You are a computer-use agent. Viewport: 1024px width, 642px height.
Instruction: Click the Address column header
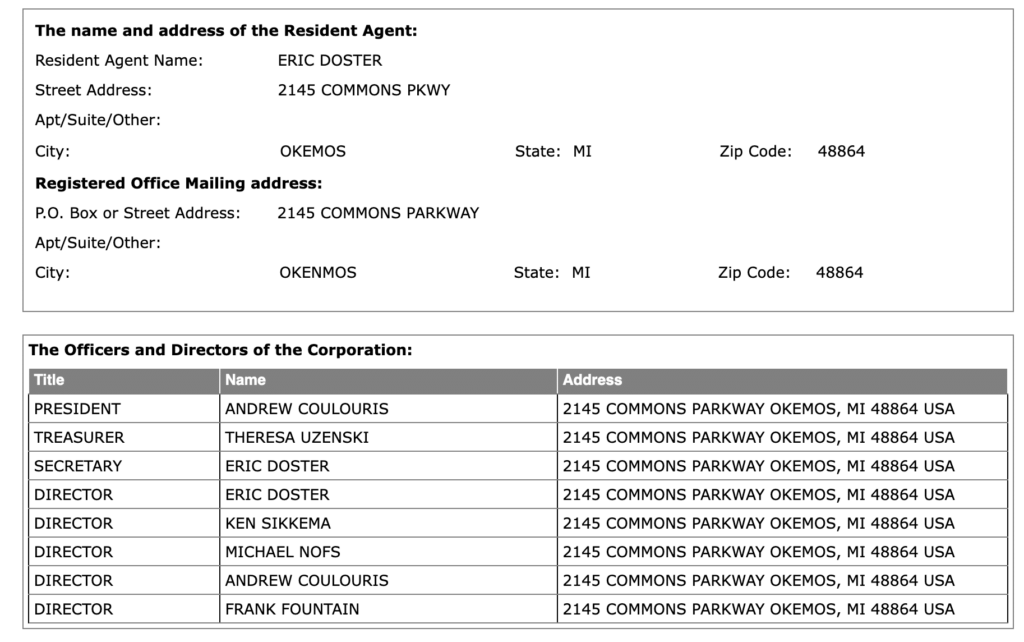coord(782,380)
